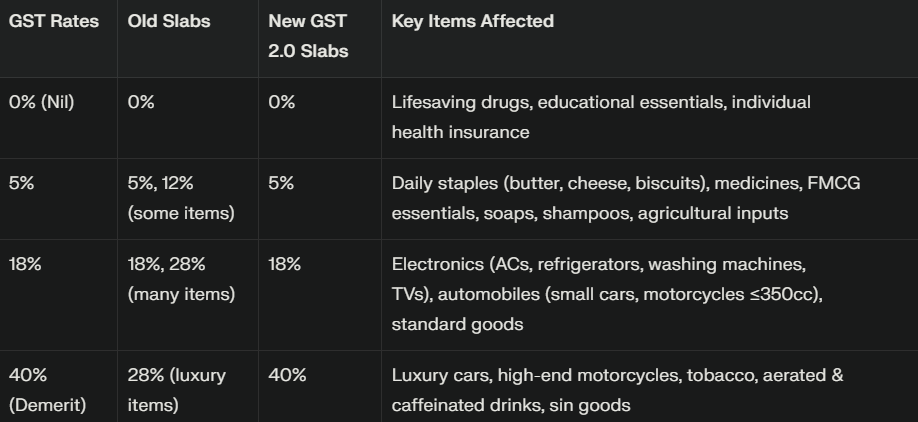
Task: Click the 'health insurance' text line
Action: tap(460, 132)
